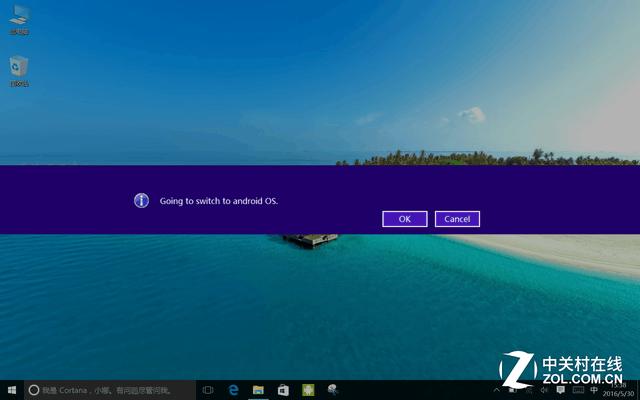Click the green Android switch taskbar icon
This screenshot has height=400, width=640.
pyautogui.click(x=308, y=389)
